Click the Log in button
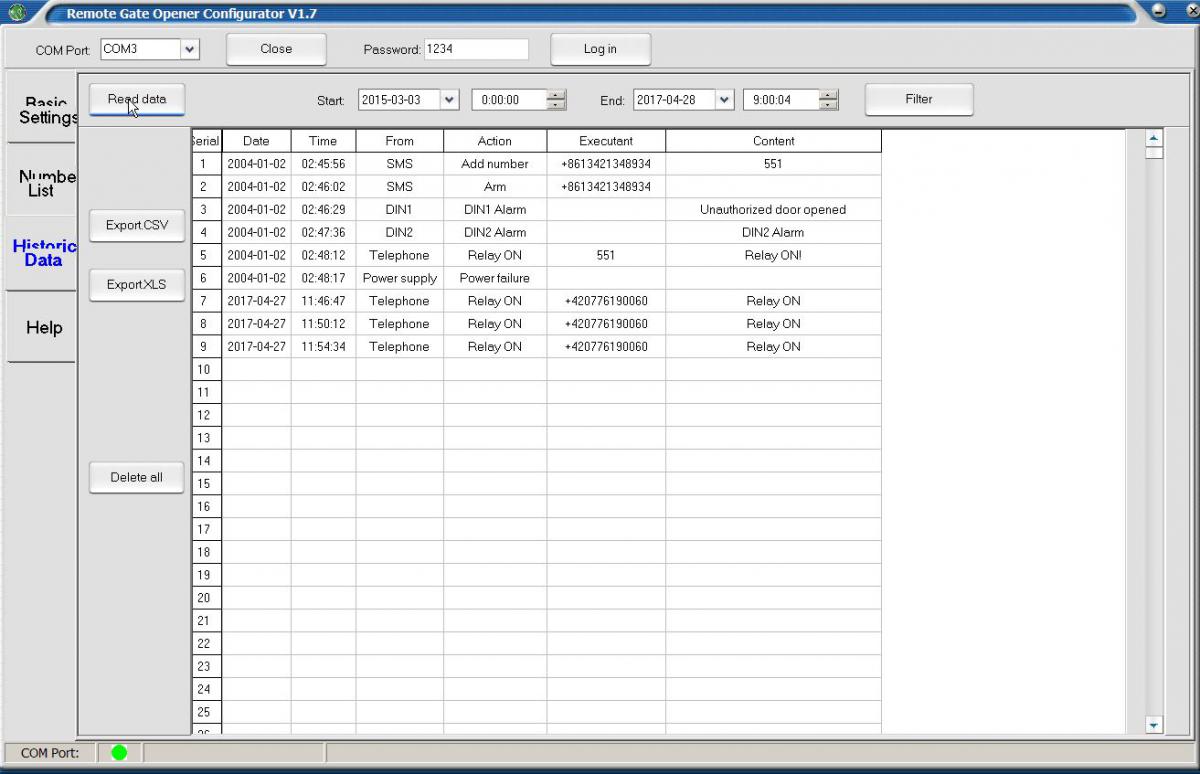Screen dimensions: 1200x774 coord(600,49)
